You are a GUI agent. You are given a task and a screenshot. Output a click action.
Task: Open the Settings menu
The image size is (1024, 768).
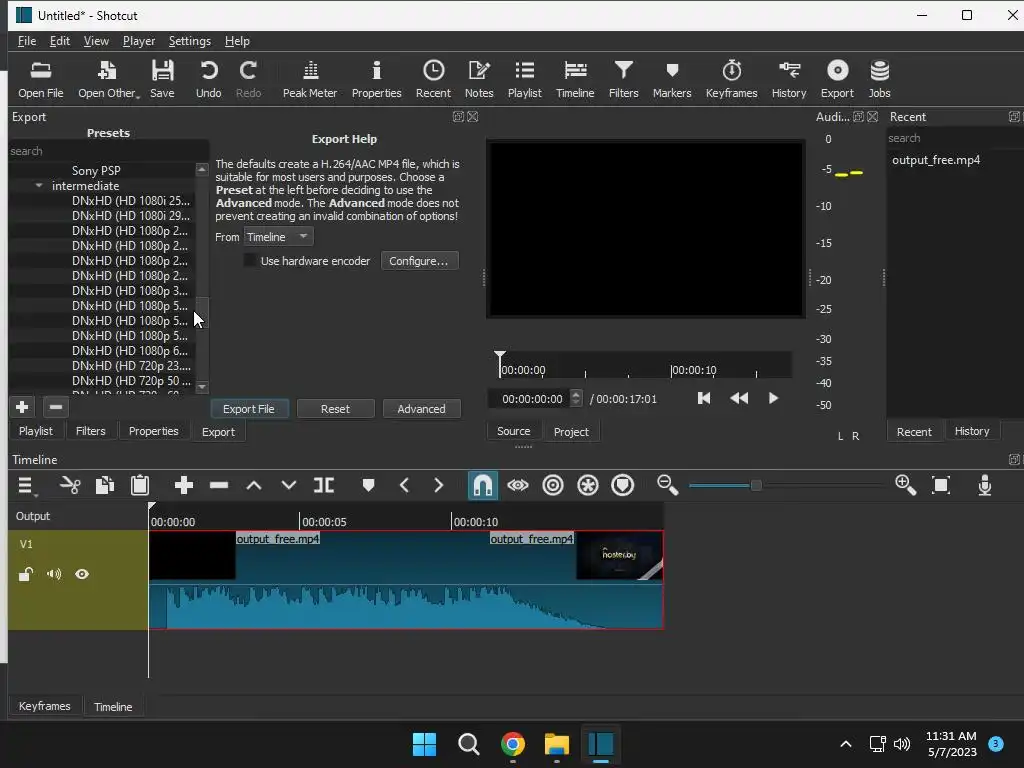(189, 41)
